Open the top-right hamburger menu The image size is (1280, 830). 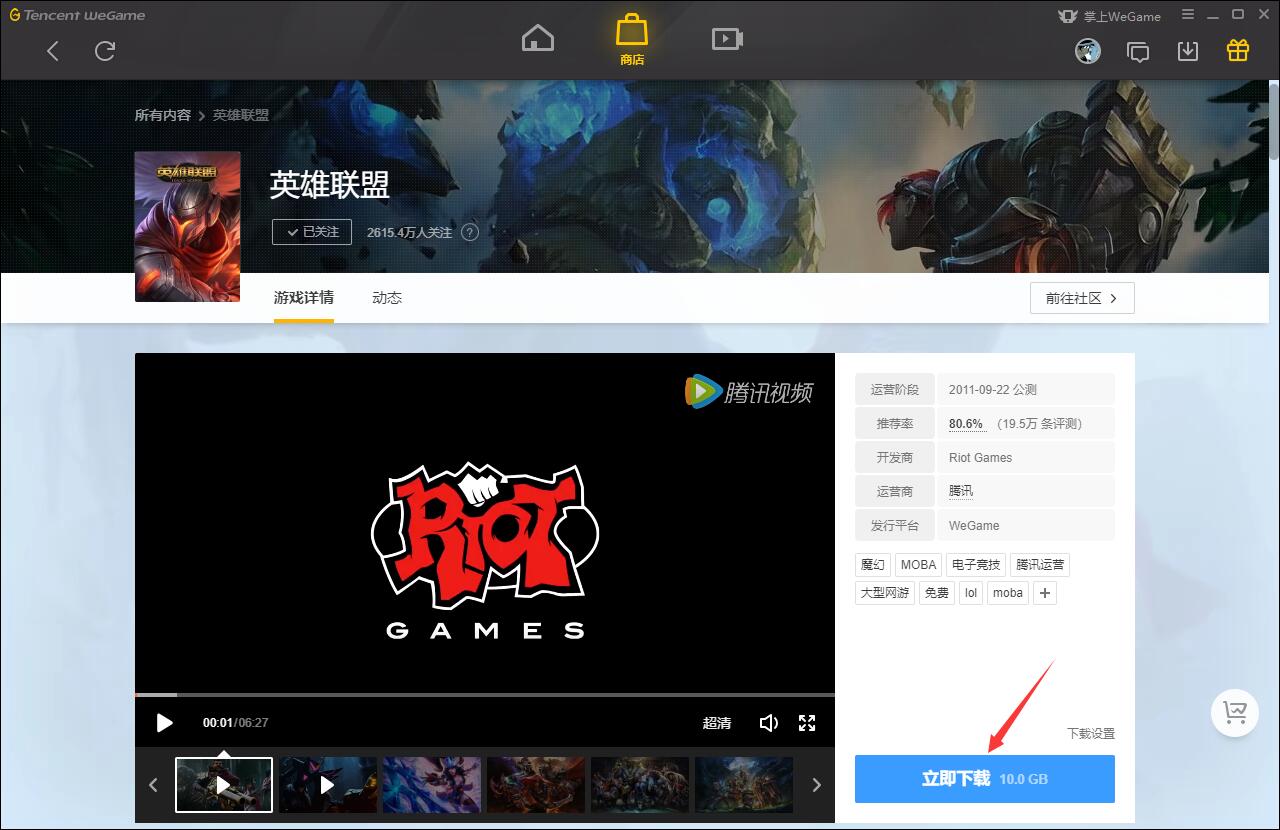(x=1188, y=15)
